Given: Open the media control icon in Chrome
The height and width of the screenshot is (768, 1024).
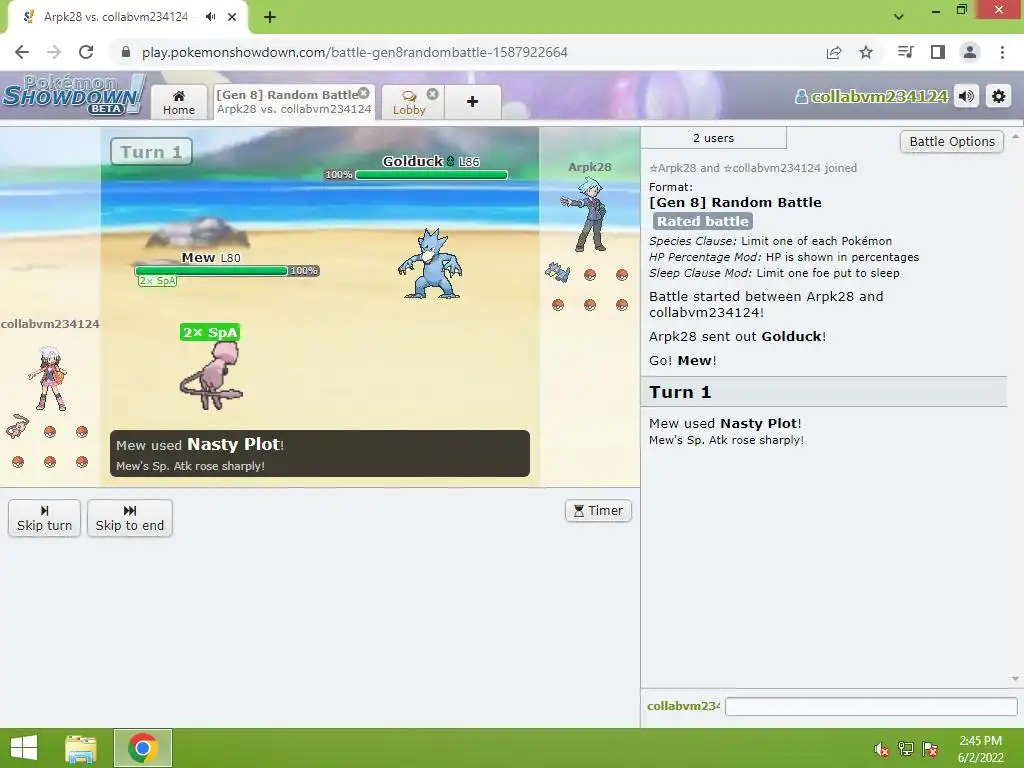Looking at the screenshot, I should click(x=906, y=52).
